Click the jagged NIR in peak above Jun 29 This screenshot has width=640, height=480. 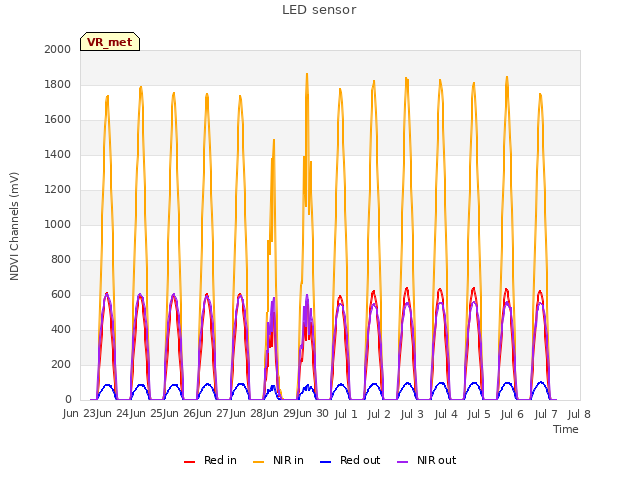coord(274,141)
